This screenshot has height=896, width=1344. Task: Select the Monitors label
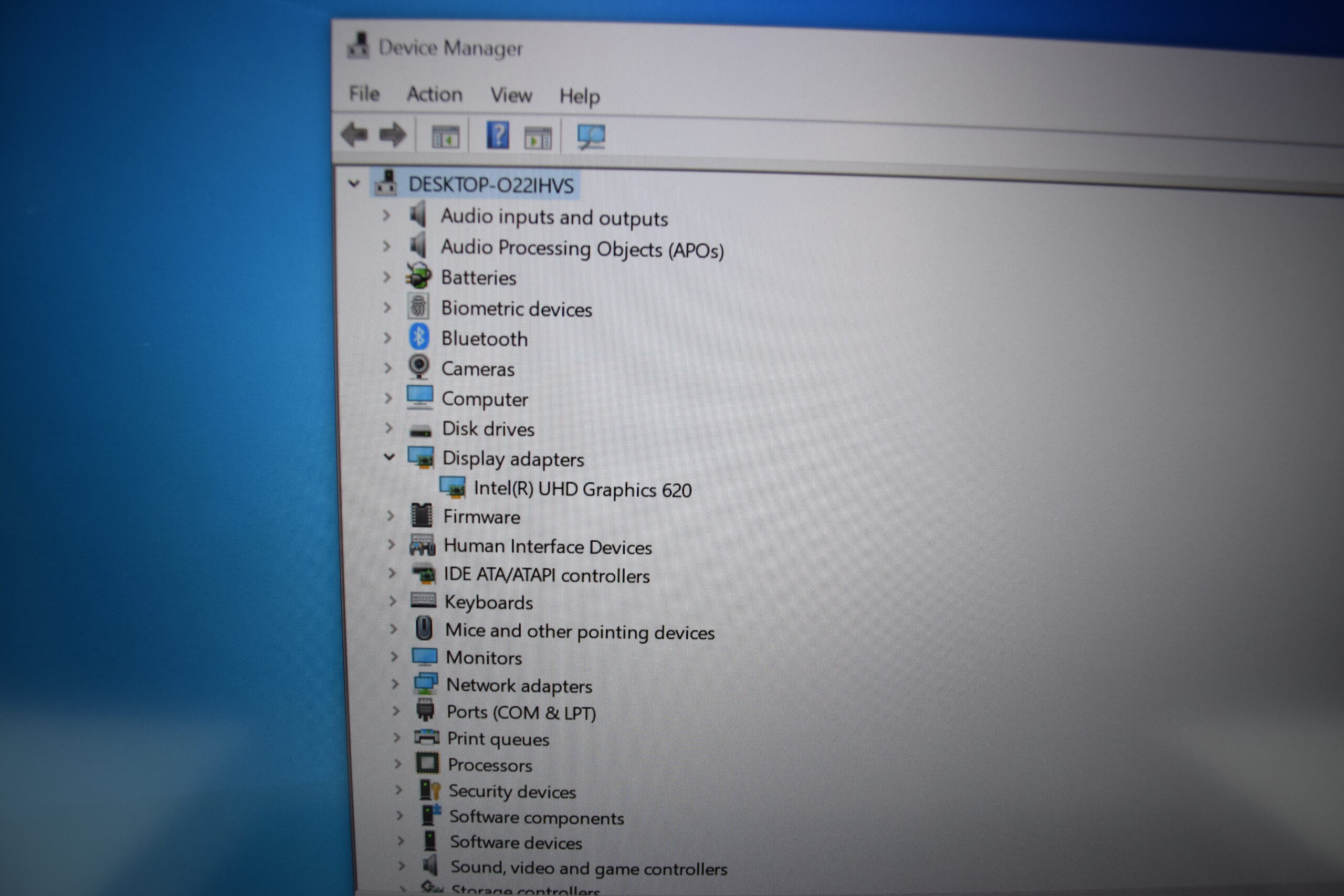tap(484, 658)
